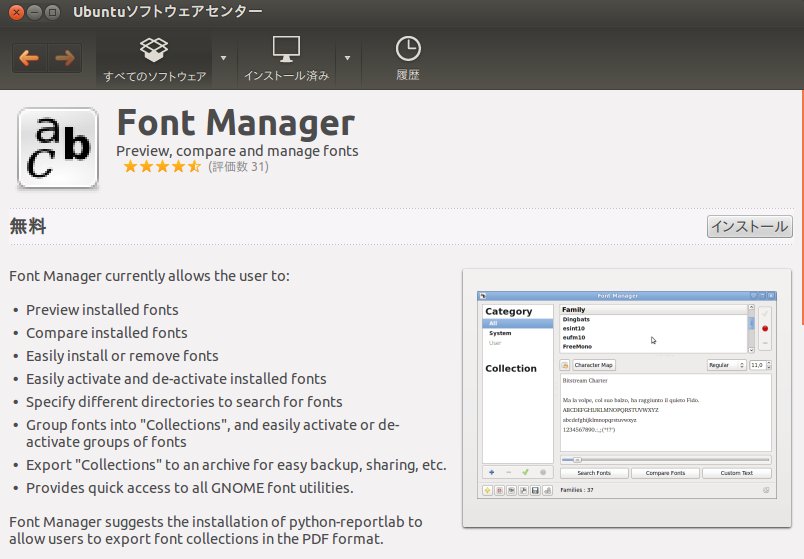Expand the インストール済み dropdown arrow
Image resolution: width=804 pixels, height=559 pixels.
[348, 58]
